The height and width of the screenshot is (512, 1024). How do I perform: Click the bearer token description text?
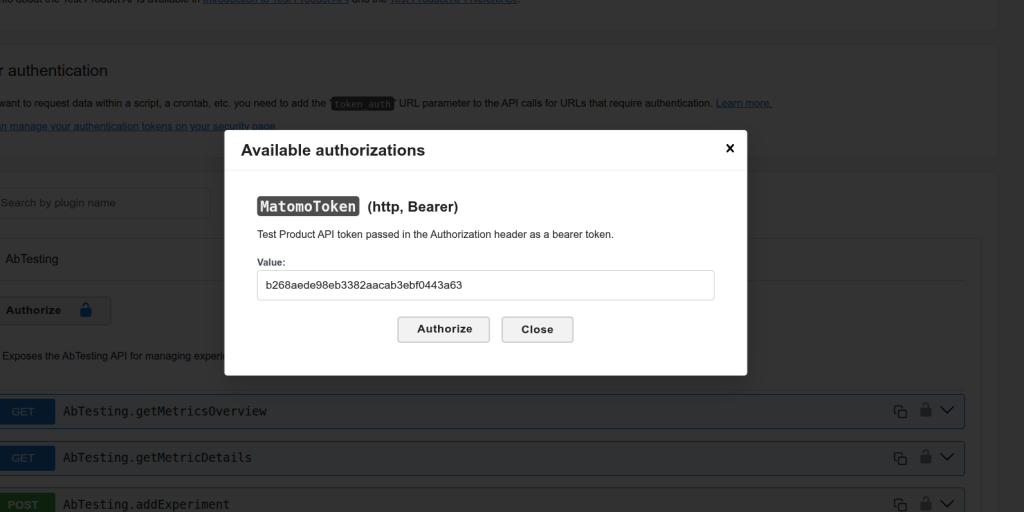click(x=436, y=234)
